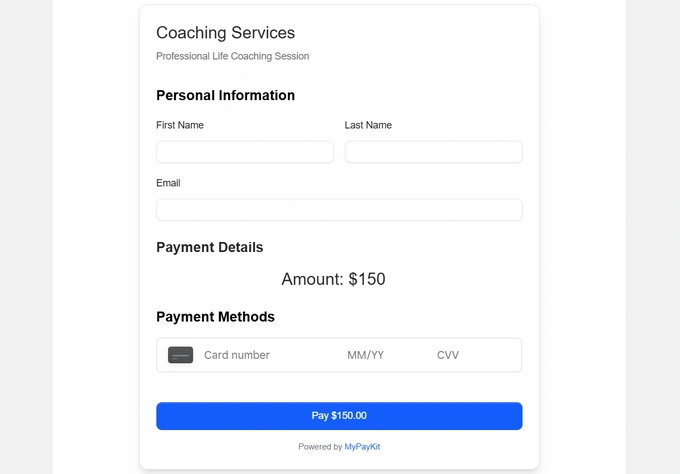Click the Payment Methods heading
Screen dimensions: 680x474
(x=215, y=317)
